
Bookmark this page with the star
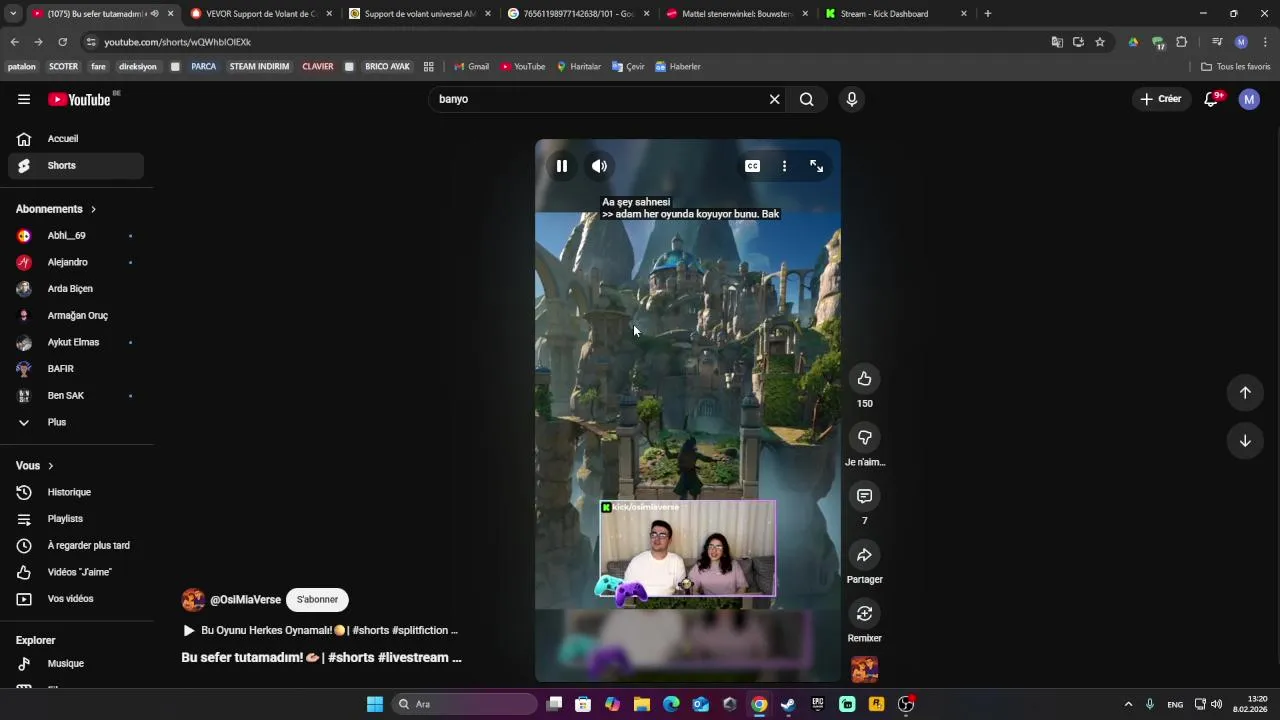[1100, 42]
